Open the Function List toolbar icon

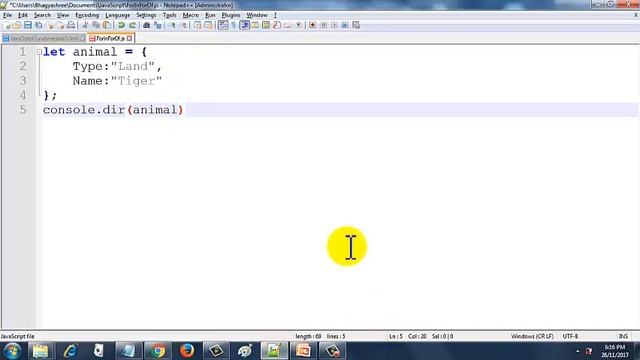coord(276,25)
